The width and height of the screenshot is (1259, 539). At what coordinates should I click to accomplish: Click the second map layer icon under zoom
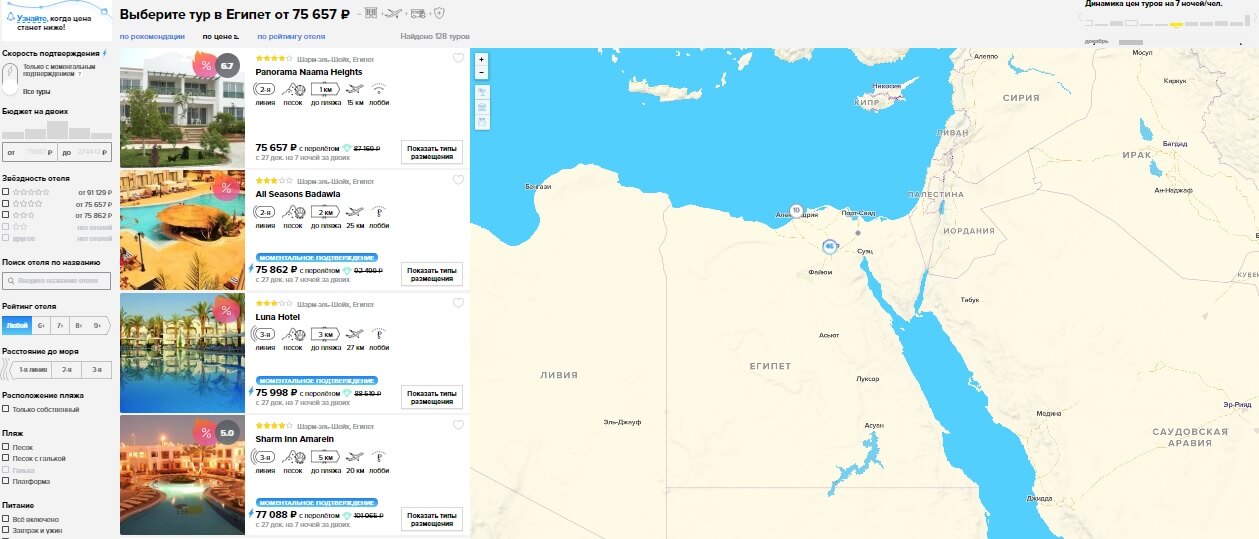pyautogui.click(x=482, y=106)
